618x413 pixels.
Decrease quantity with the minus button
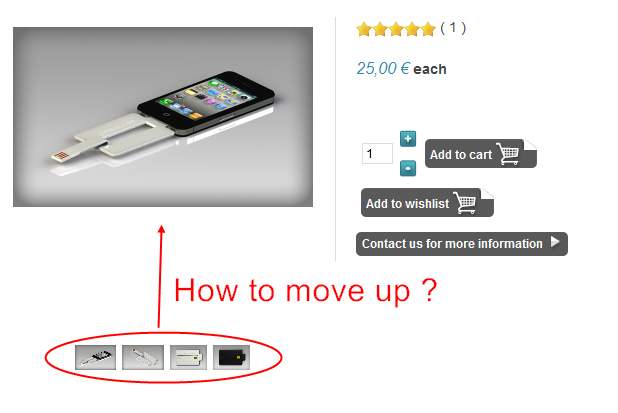click(x=408, y=168)
